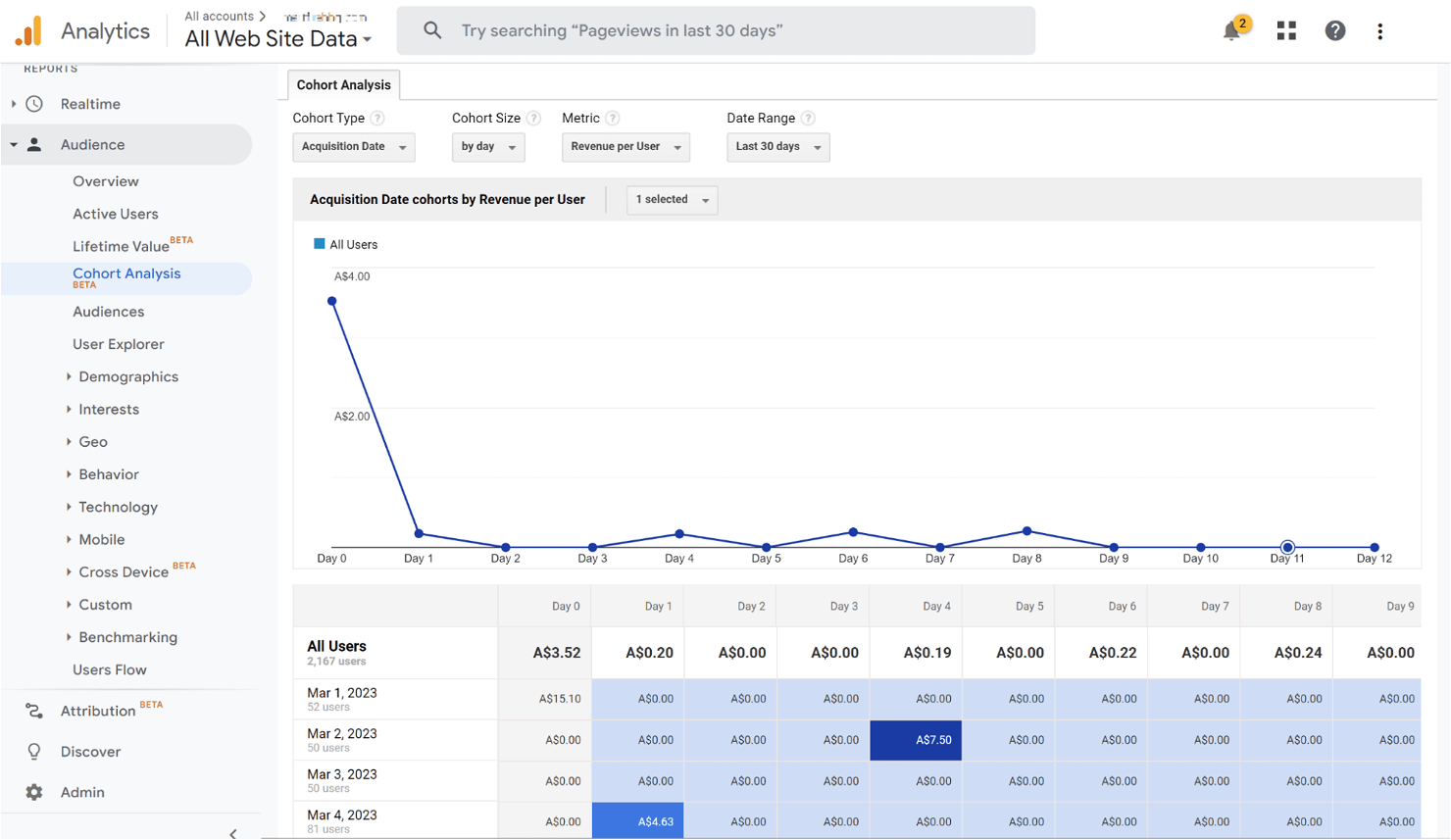Go to the User Explorer report
The height and width of the screenshot is (840, 1451).
pyautogui.click(x=118, y=344)
